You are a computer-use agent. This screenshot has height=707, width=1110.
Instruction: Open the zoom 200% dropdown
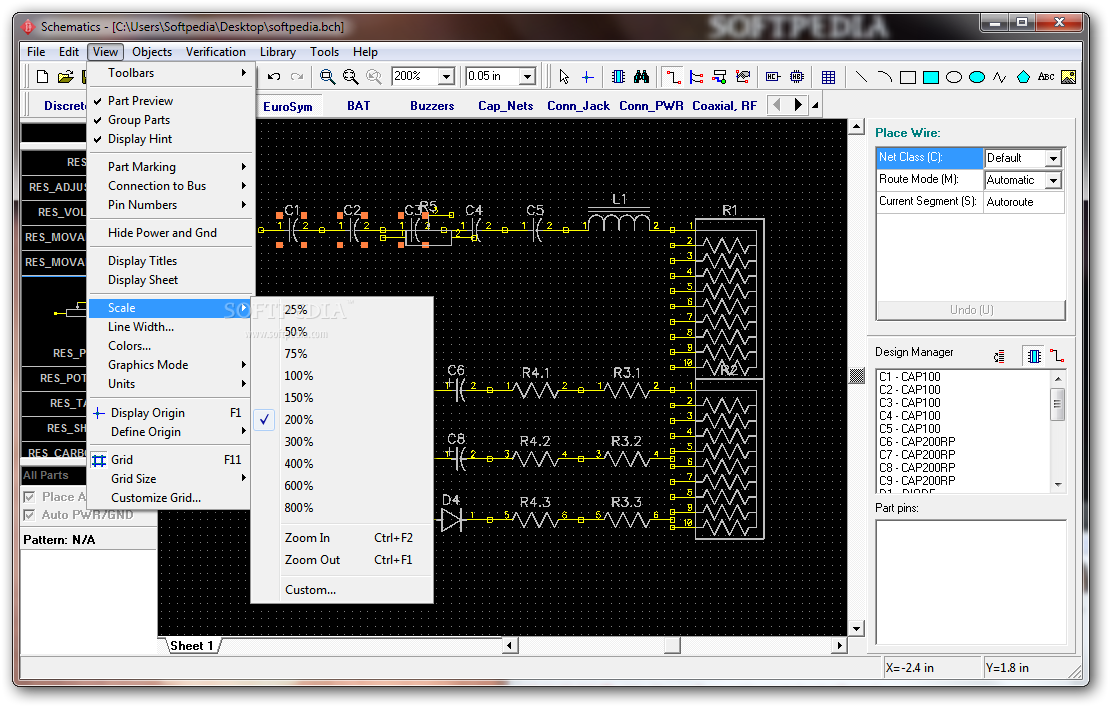point(446,76)
